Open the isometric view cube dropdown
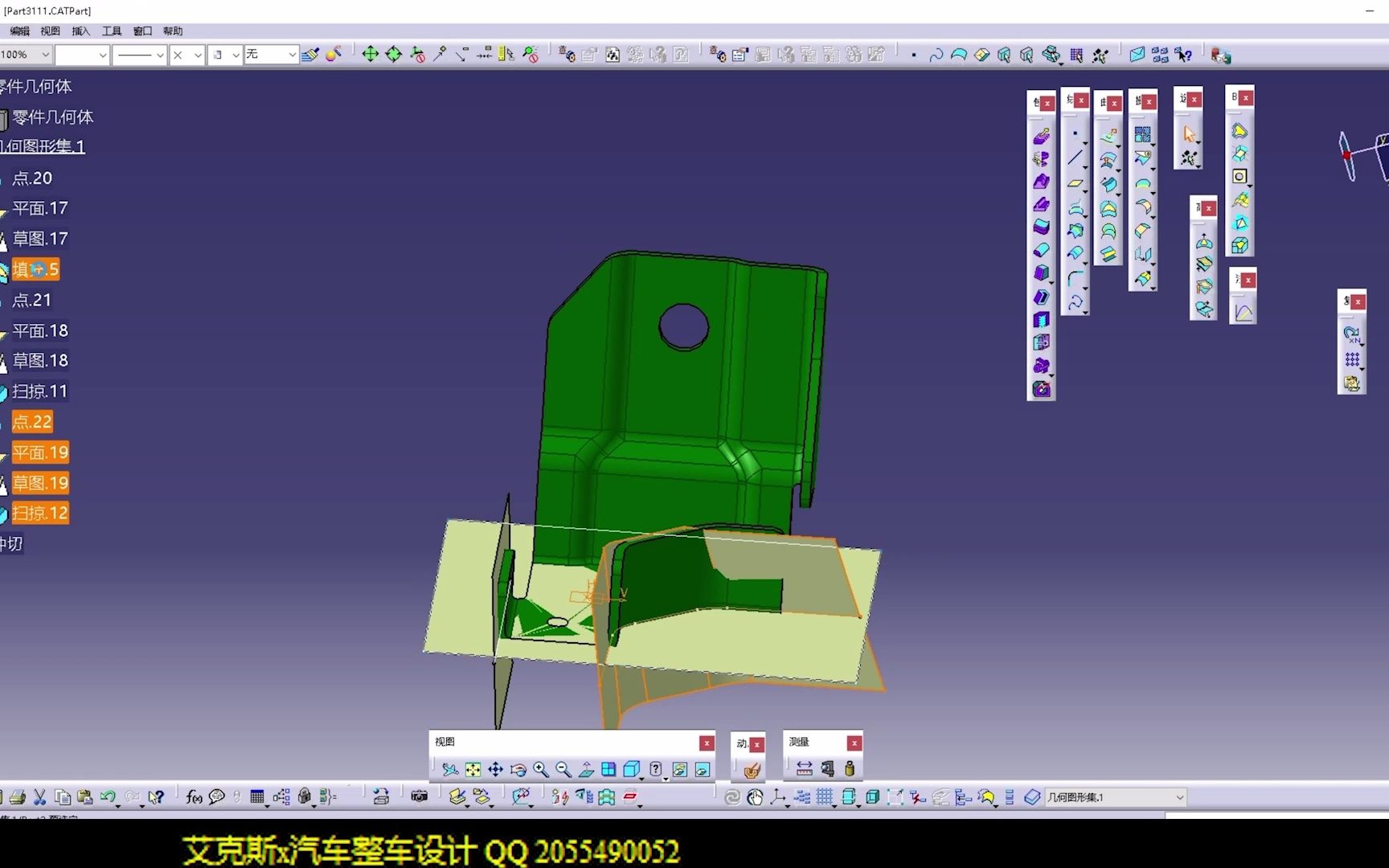Screen dimensions: 1389x868 point(633,770)
